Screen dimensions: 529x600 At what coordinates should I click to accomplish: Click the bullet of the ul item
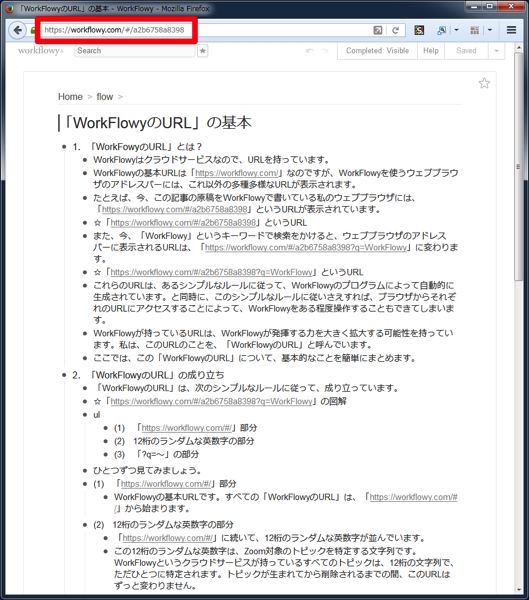tap(85, 415)
